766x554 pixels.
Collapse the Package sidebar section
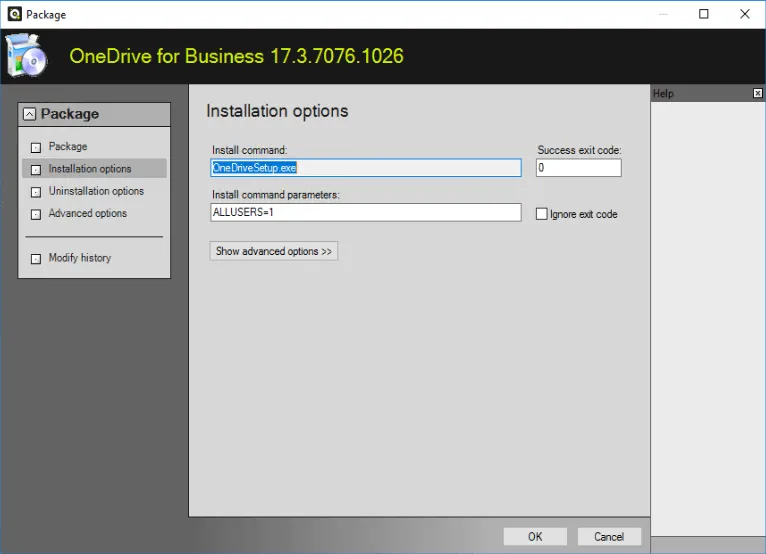pyautogui.click(x=29, y=114)
